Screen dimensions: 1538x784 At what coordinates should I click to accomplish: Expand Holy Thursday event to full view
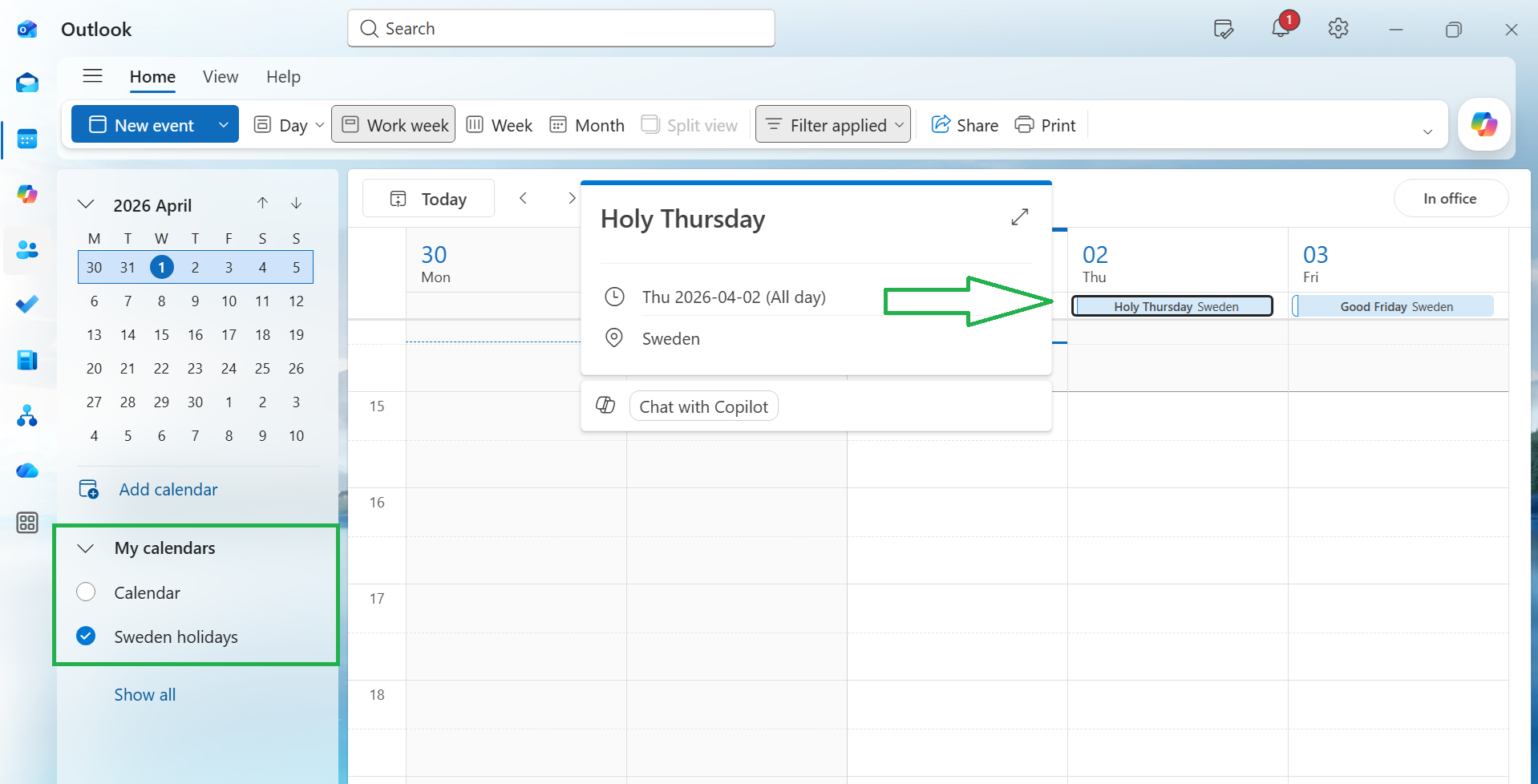pos(1020,217)
